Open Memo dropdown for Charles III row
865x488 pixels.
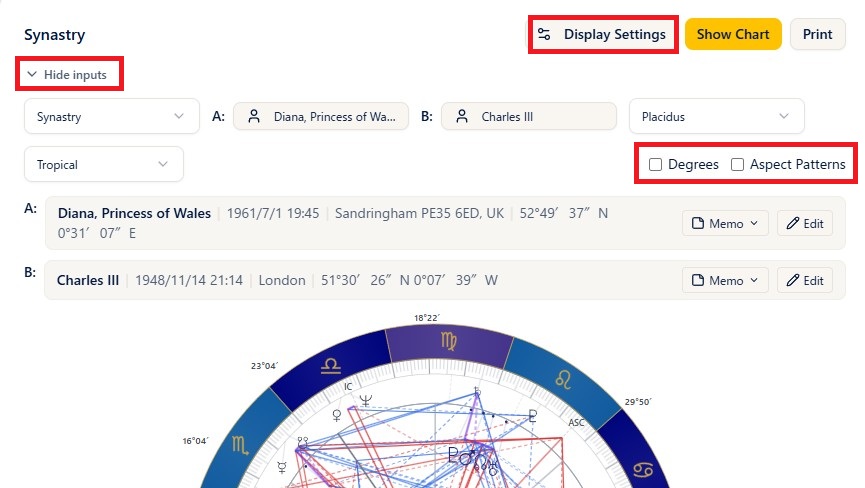pos(725,280)
